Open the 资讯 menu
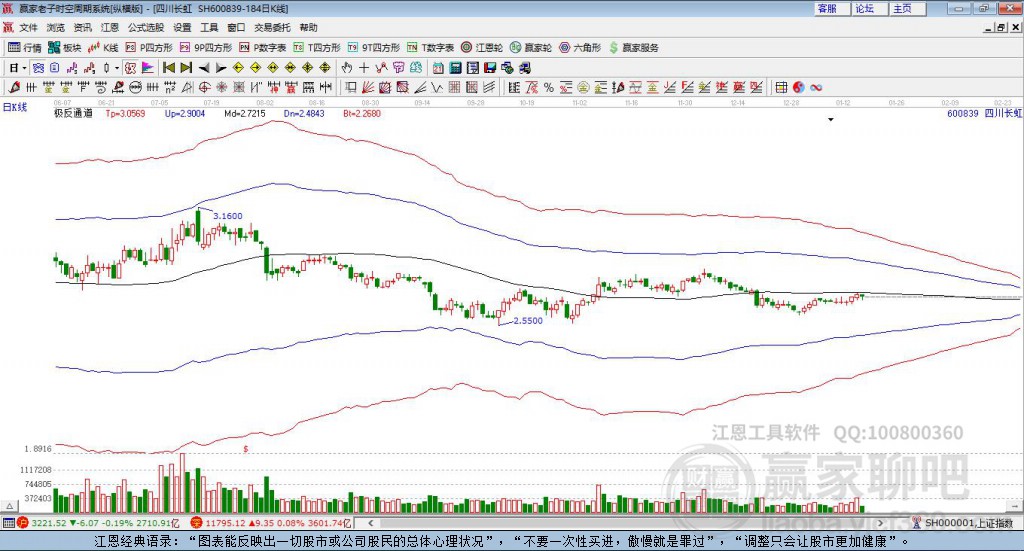The width and height of the screenshot is (1024, 551). coord(82,27)
